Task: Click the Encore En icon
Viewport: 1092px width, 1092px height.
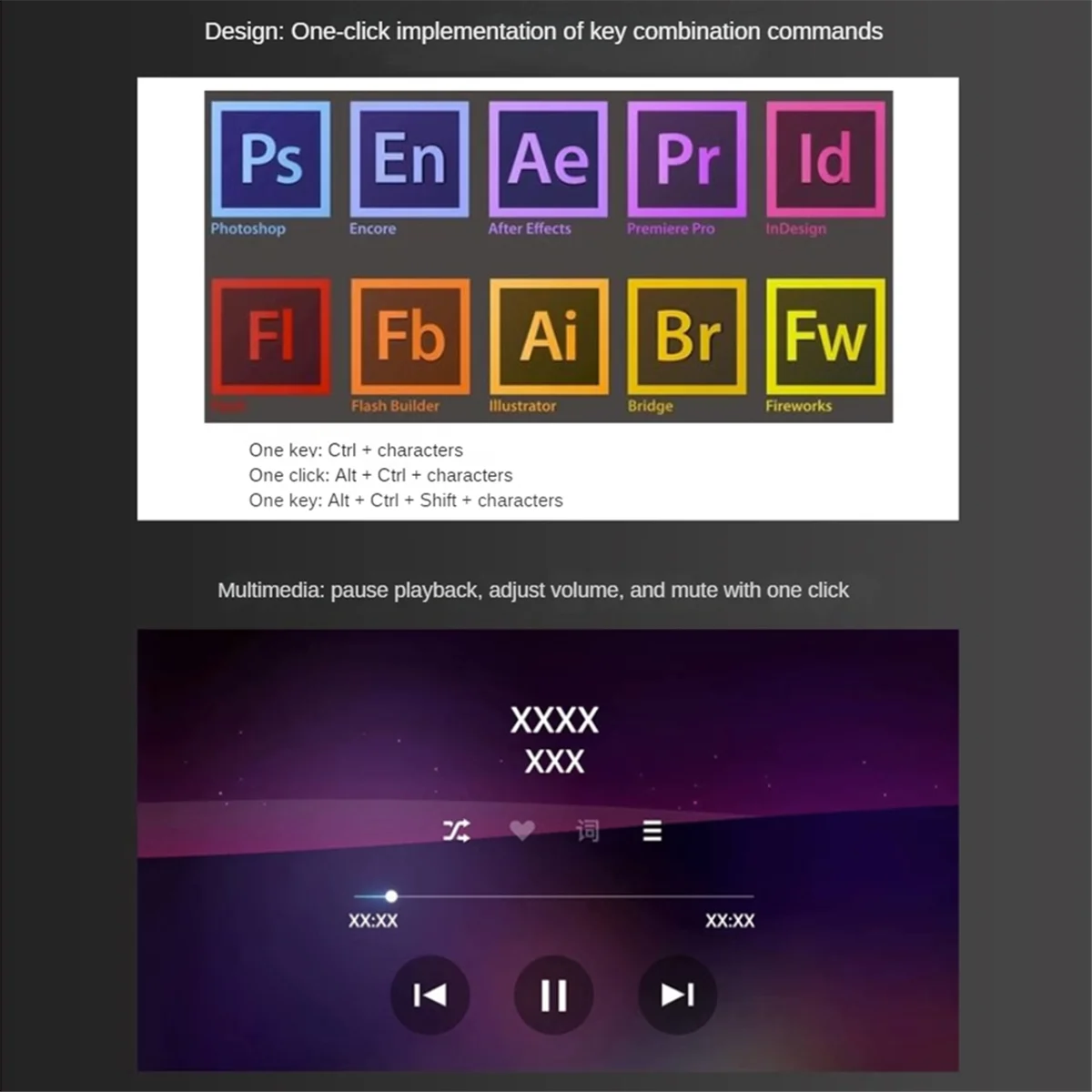Action: (x=409, y=159)
